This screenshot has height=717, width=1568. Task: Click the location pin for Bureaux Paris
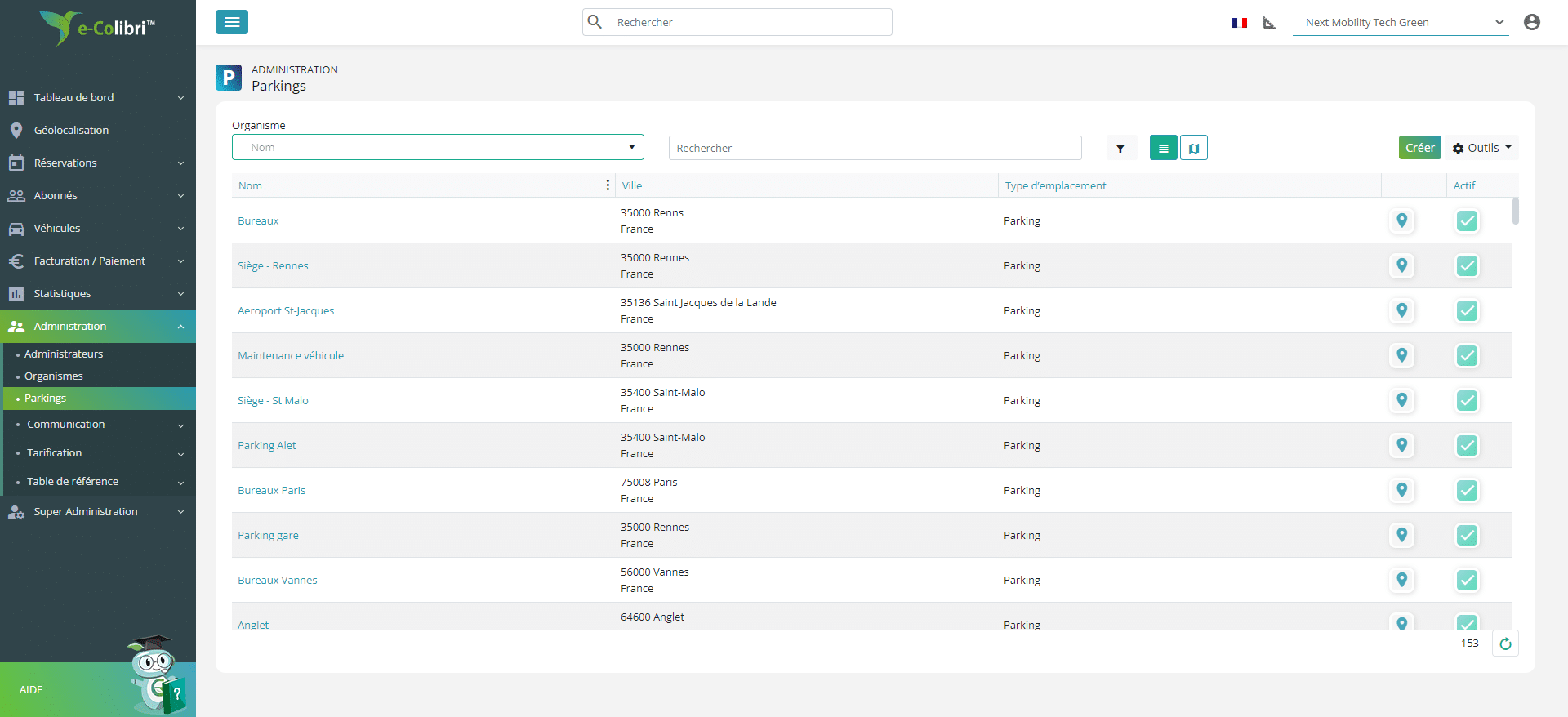point(1402,490)
